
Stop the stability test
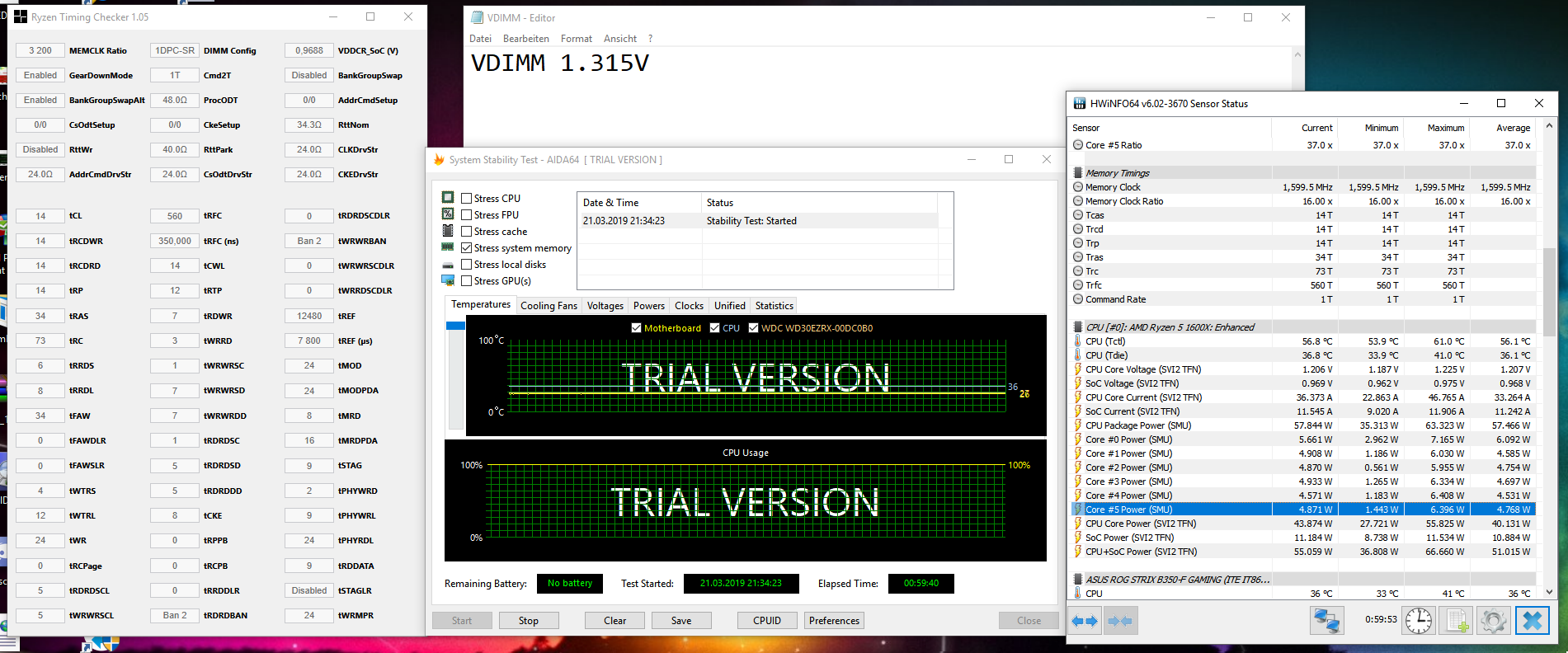(x=529, y=621)
